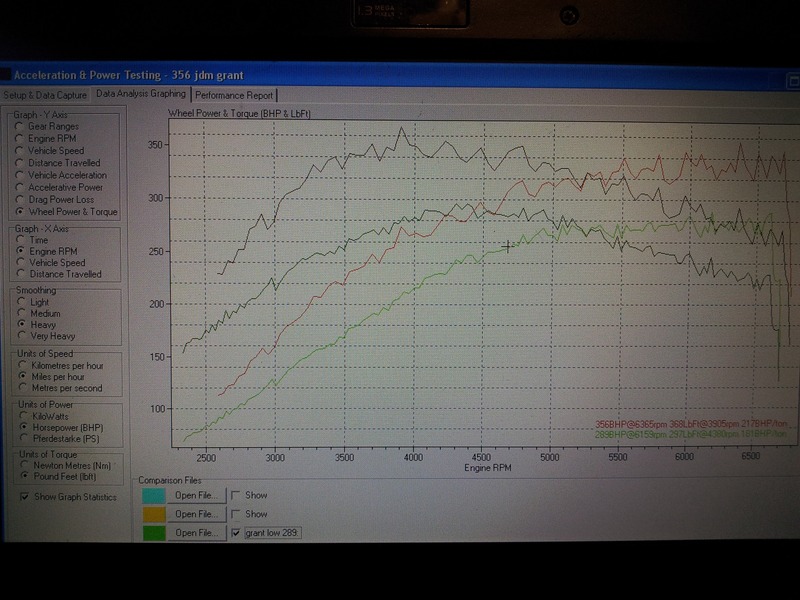Click Open File next to orange swatch

coord(195,514)
